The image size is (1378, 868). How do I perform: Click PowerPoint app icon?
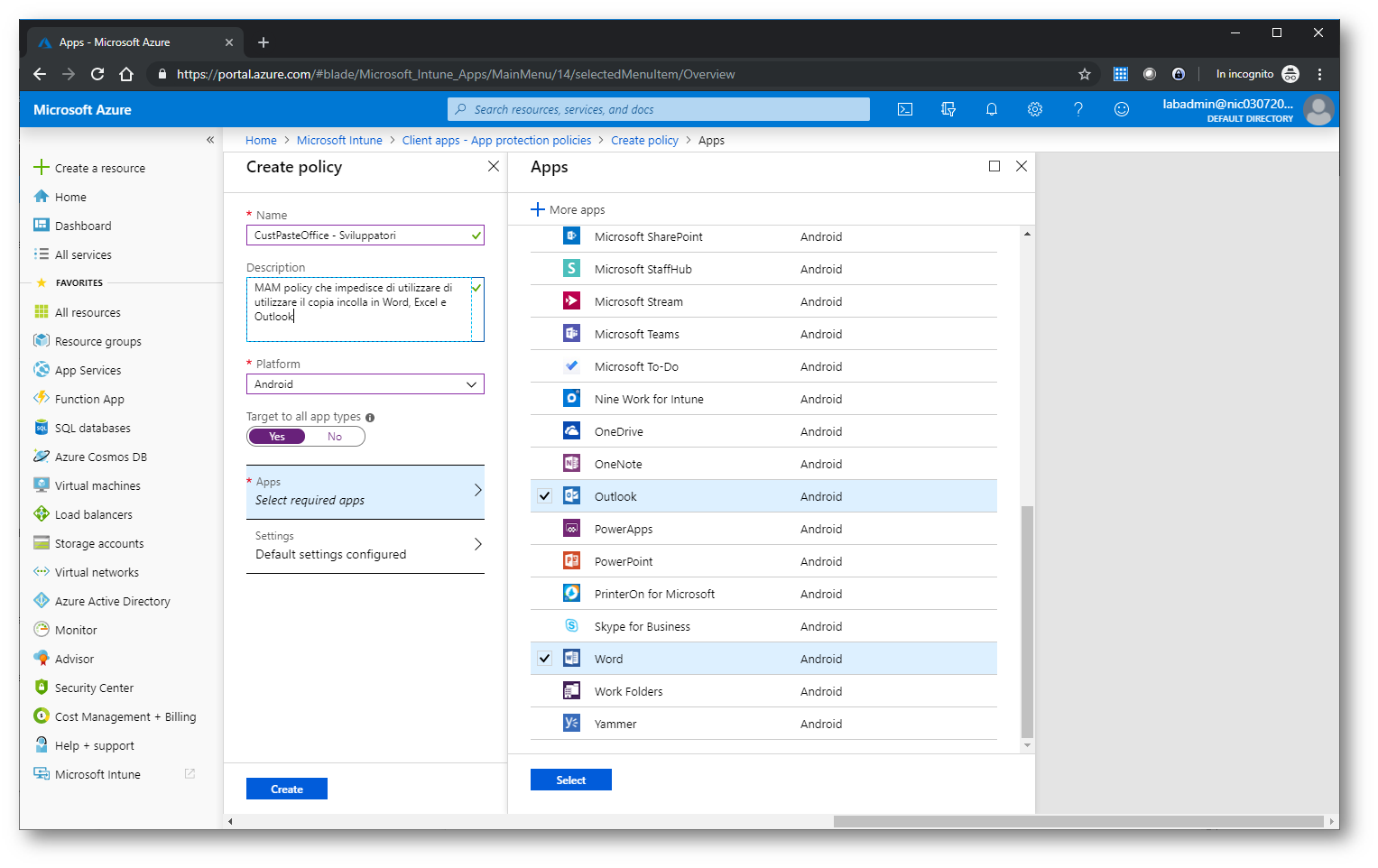pyautogui.click(x=571, y=561)
